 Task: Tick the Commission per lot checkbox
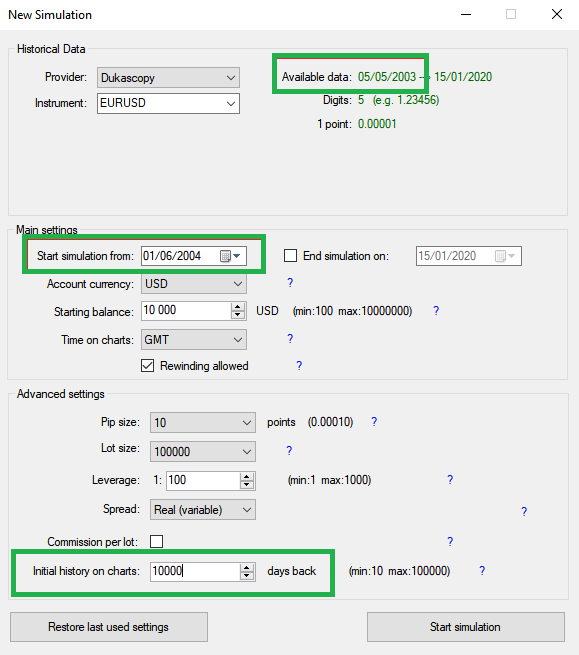[x=156, y=541]
